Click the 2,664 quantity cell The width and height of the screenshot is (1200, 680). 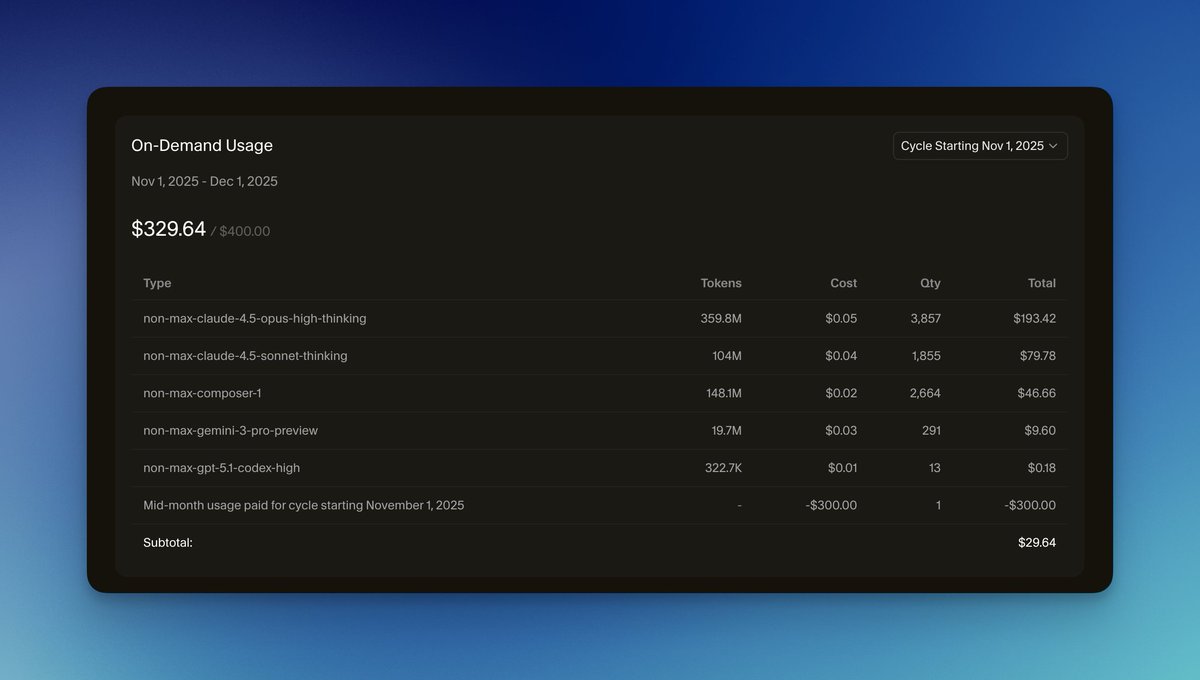[x=925, y=393]
